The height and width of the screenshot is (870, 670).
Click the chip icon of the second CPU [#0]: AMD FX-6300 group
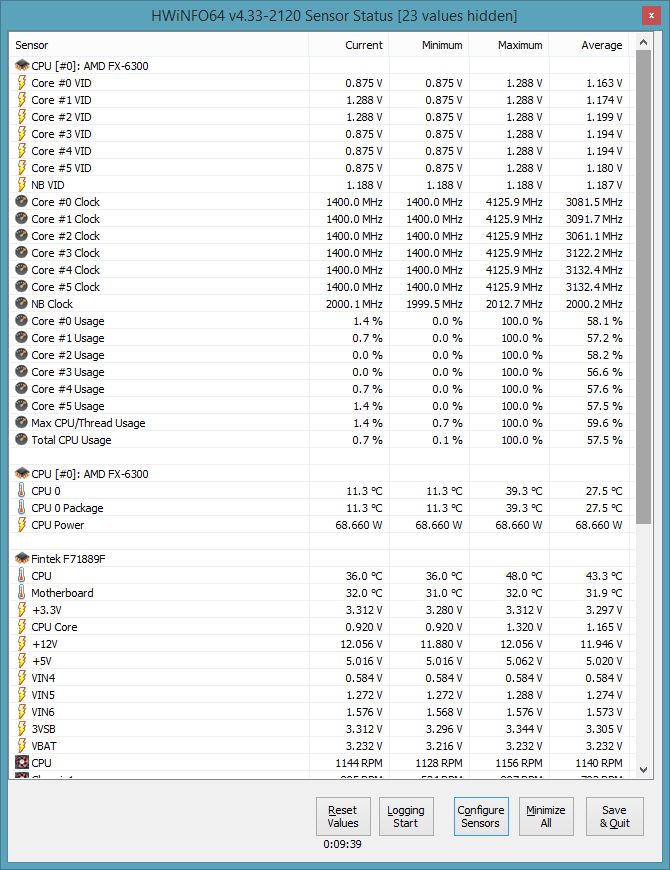22,474
